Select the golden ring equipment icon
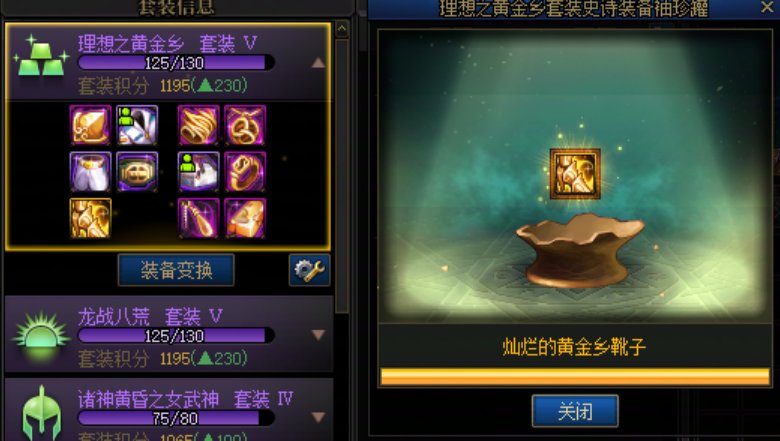This screenshot has width=780, height=441. 245,172
